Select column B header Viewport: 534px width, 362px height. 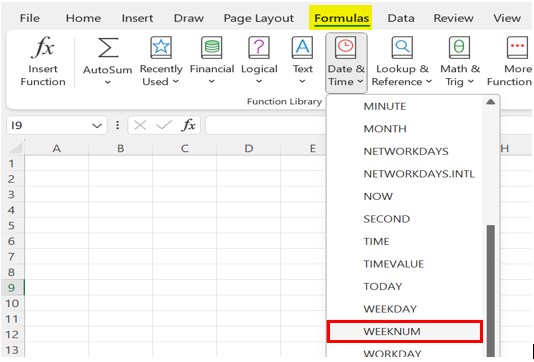[120, 148]
